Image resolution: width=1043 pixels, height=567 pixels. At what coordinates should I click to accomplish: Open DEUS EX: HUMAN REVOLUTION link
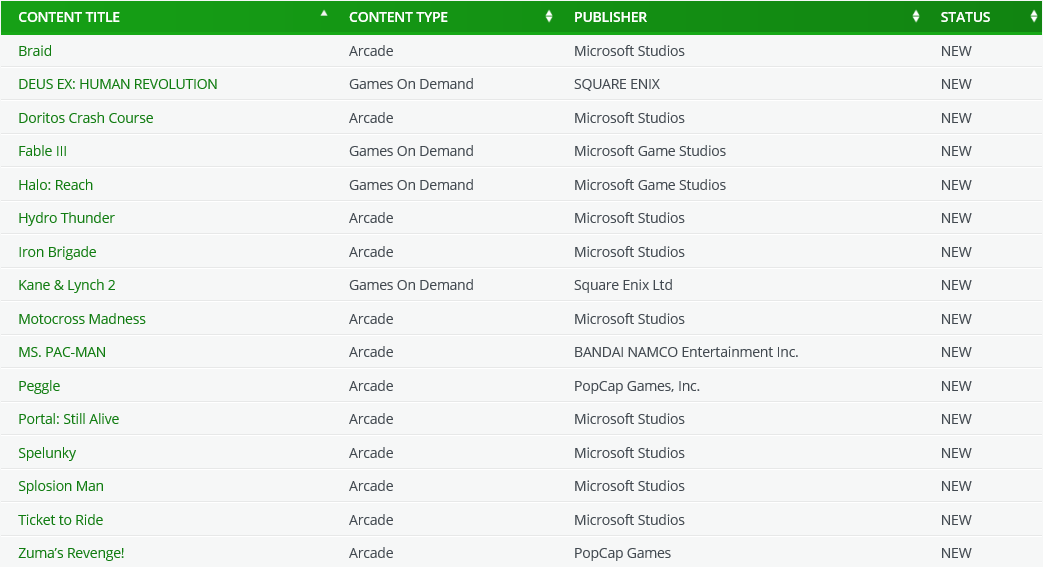pyautogui.click(x=118, y=85)
